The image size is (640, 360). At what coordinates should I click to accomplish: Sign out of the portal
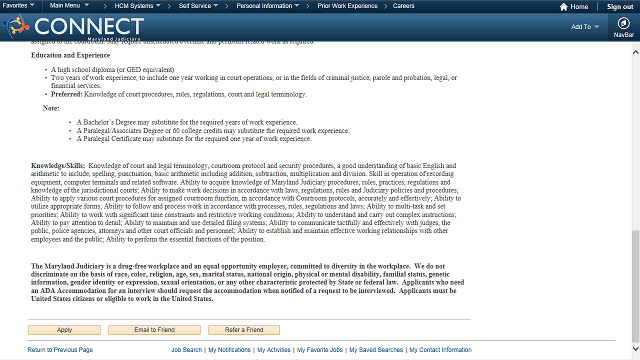pos(620,7)
